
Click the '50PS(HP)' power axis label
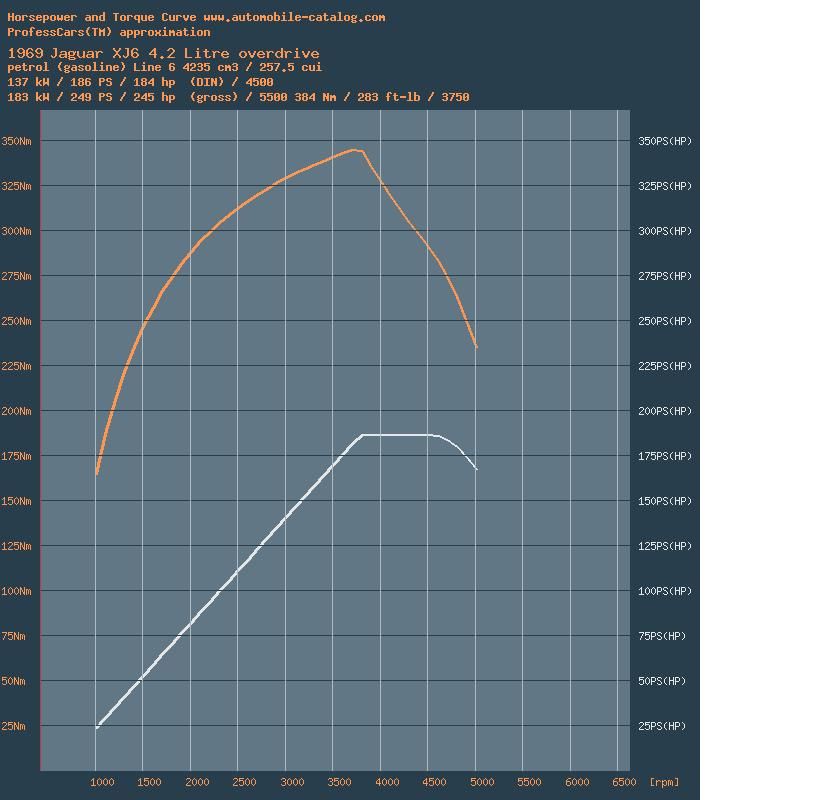662,681
